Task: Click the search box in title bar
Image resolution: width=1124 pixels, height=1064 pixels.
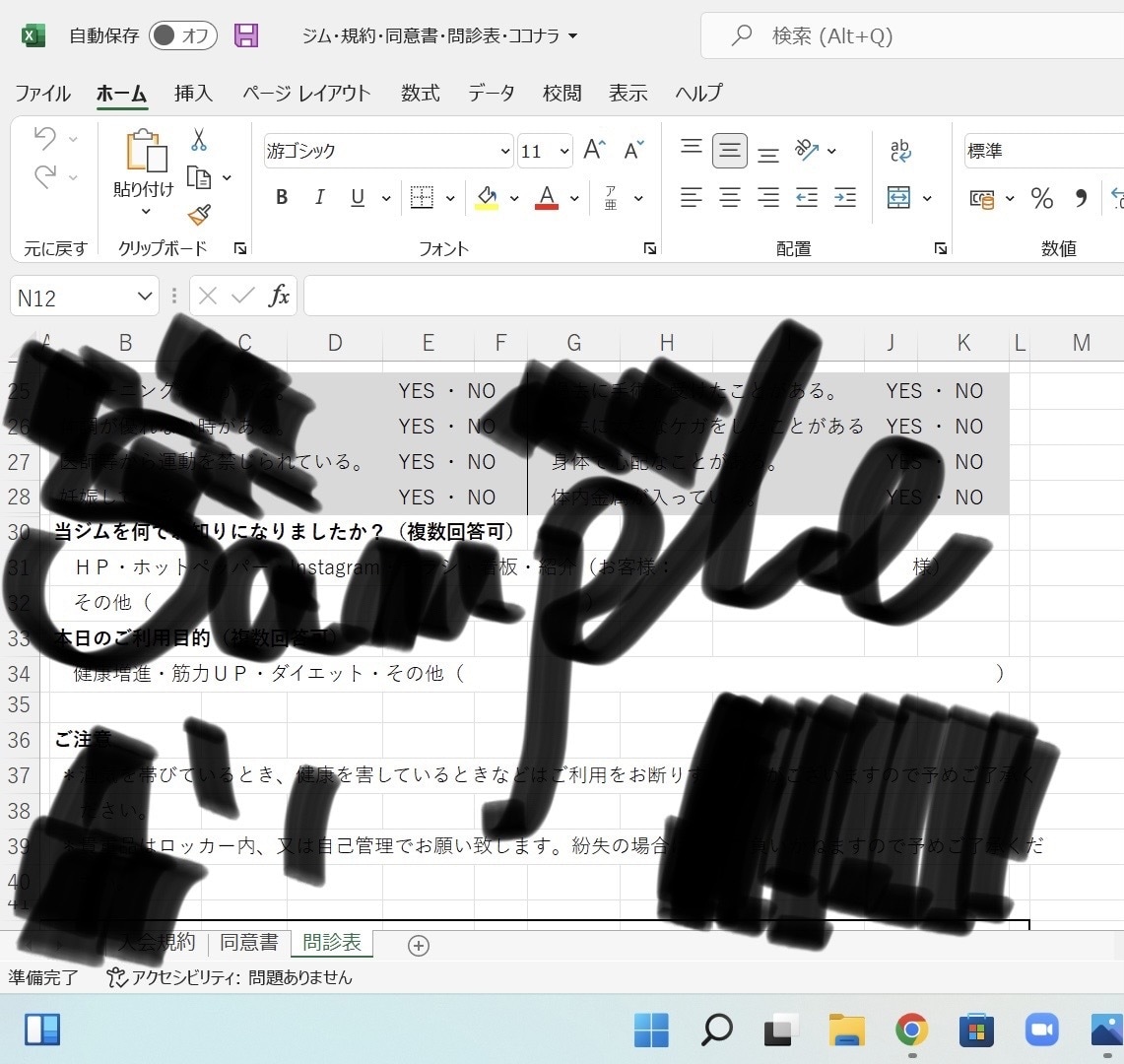Action: 912,35
